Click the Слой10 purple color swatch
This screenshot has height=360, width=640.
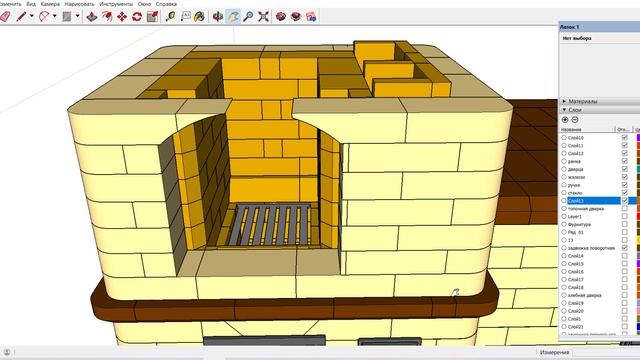click(638, 138)
